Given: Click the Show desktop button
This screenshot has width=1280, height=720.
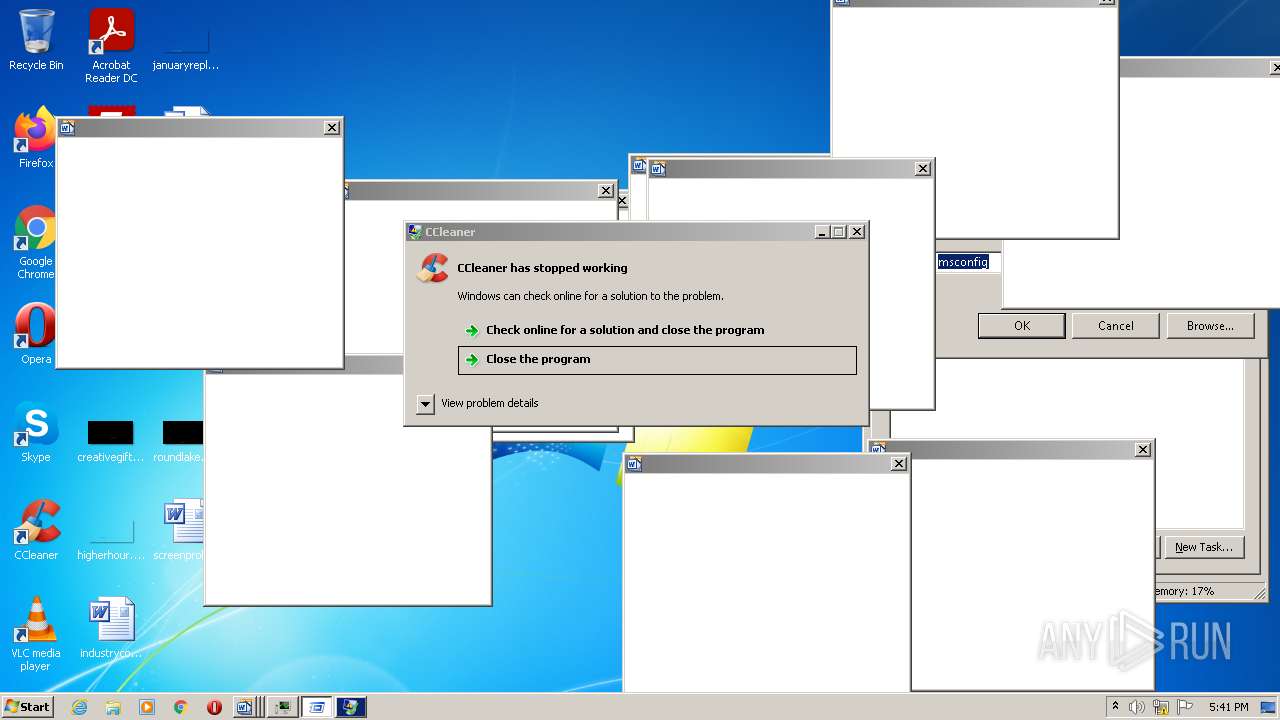Looking at the screenshot, I should click(x=1268, y=707).
